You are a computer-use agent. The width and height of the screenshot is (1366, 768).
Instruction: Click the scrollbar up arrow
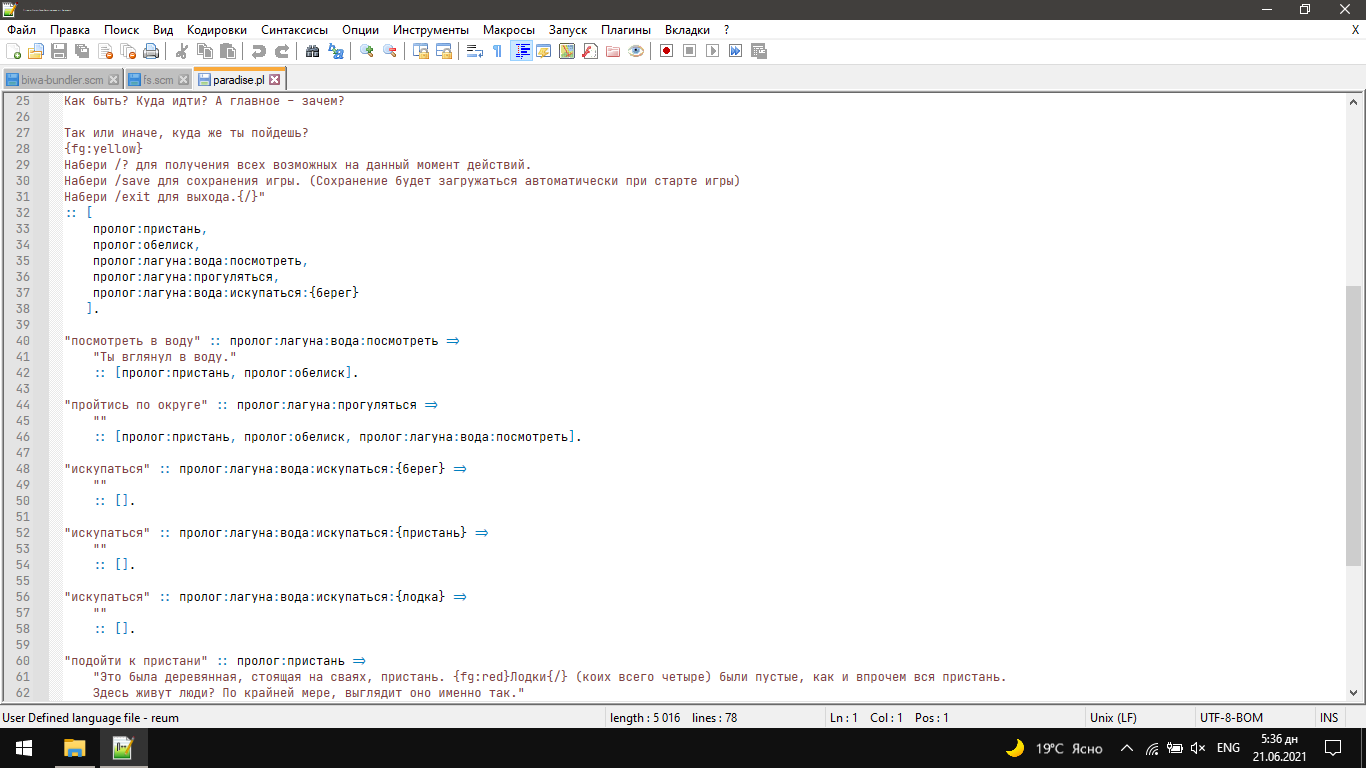pos(1354,102)
